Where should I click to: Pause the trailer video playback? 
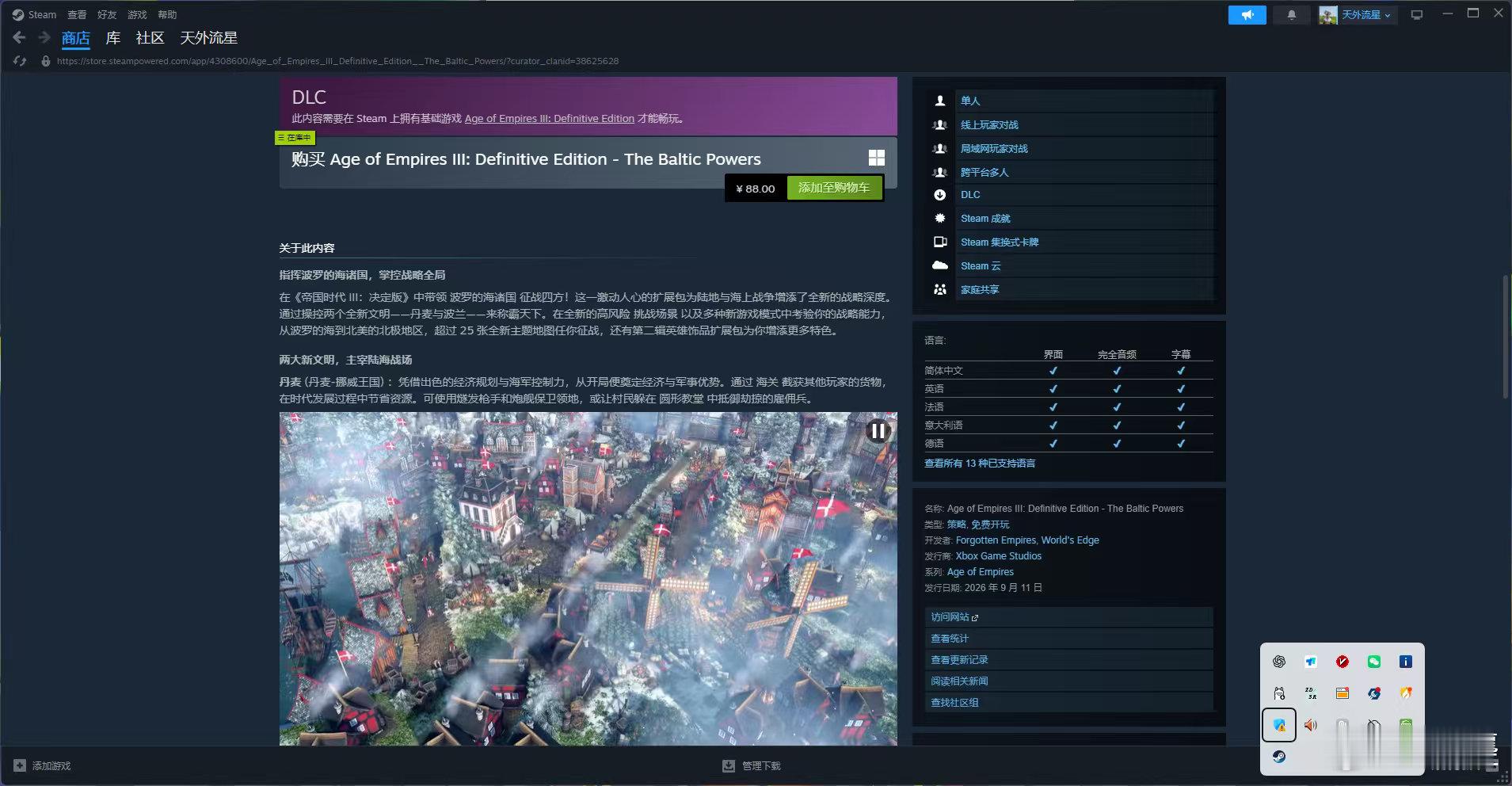[x=878, y=431]
